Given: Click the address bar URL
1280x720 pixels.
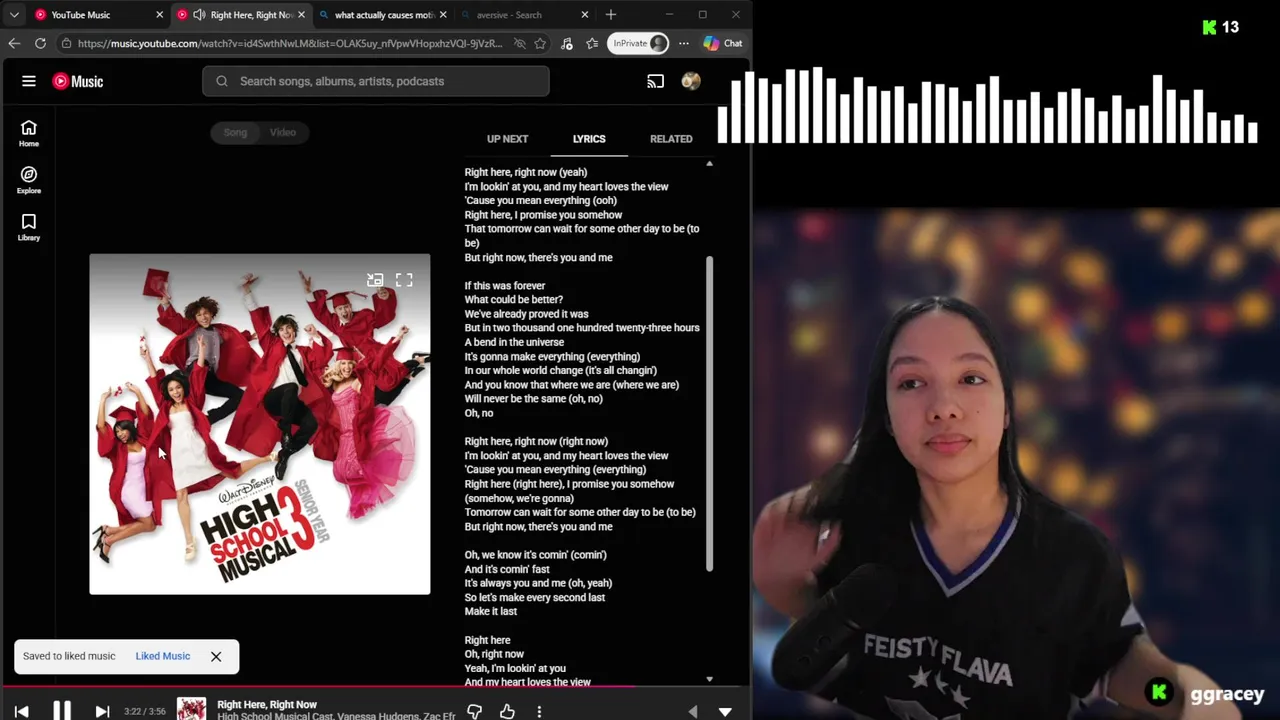Looking at the screenshot, I should (290, 43).
